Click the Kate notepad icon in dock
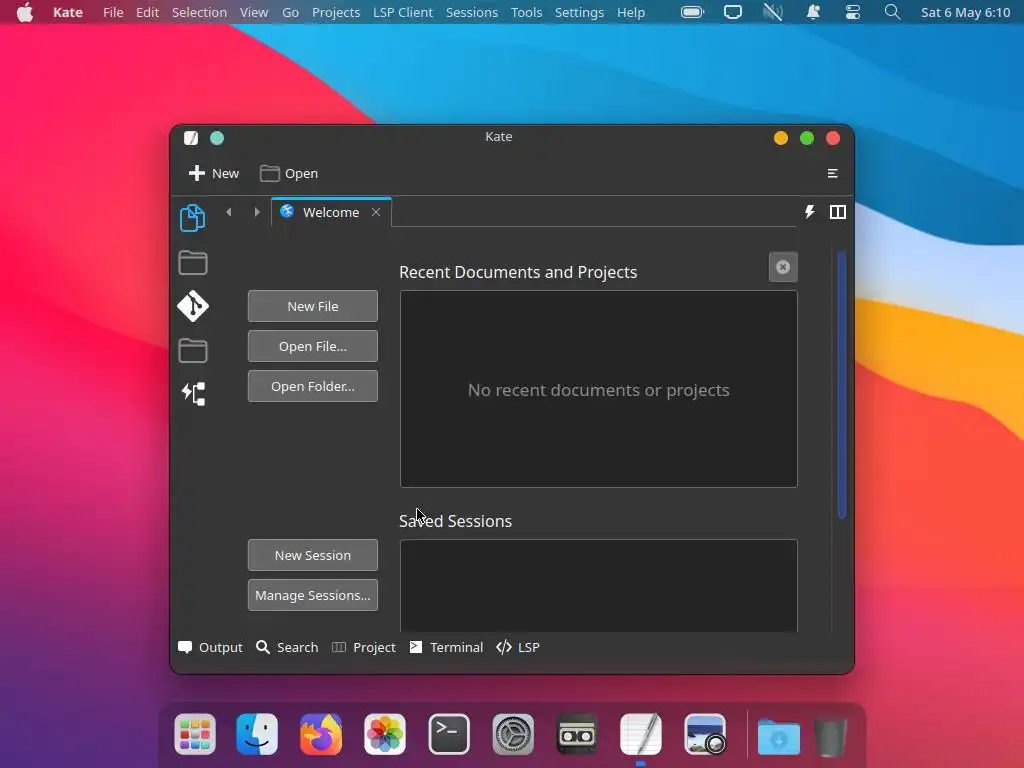 (641, 734)
